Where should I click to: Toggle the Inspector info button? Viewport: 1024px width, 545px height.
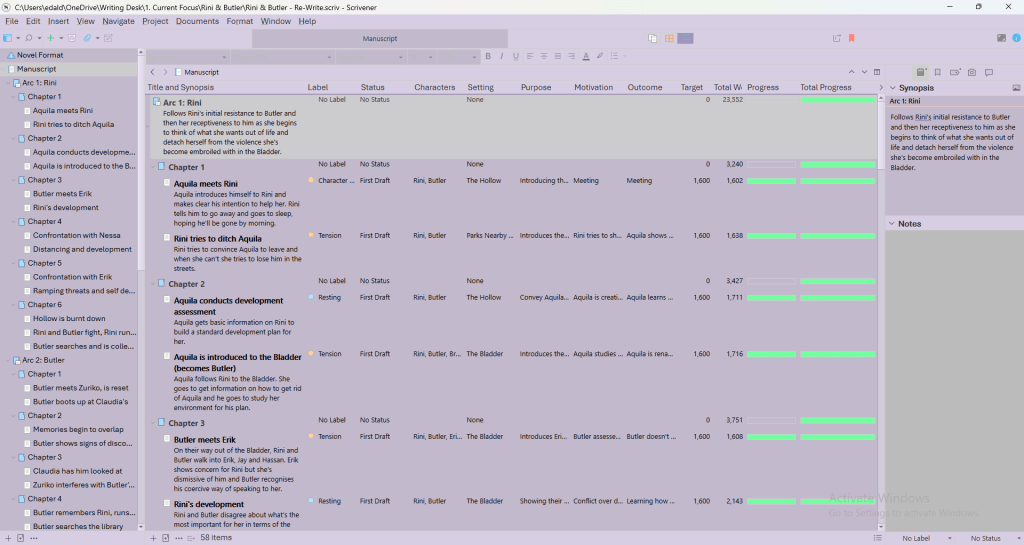pos(1017,38)
